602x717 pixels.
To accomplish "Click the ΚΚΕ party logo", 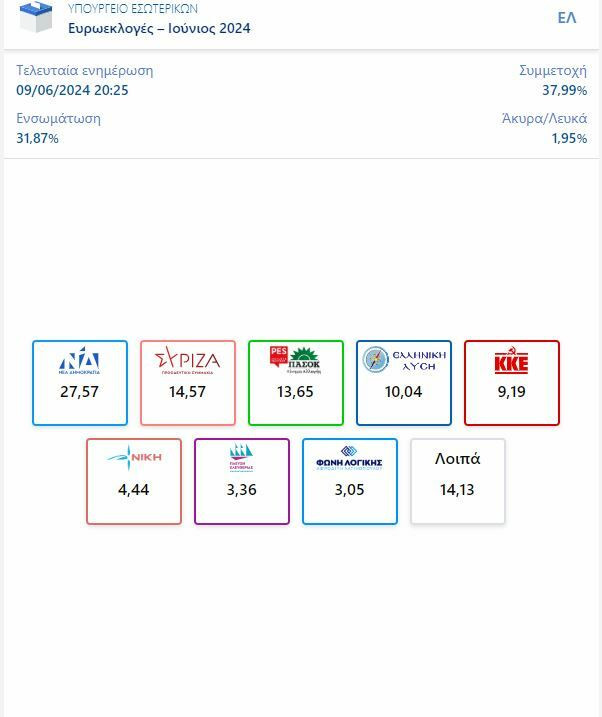I will [512, 362].
